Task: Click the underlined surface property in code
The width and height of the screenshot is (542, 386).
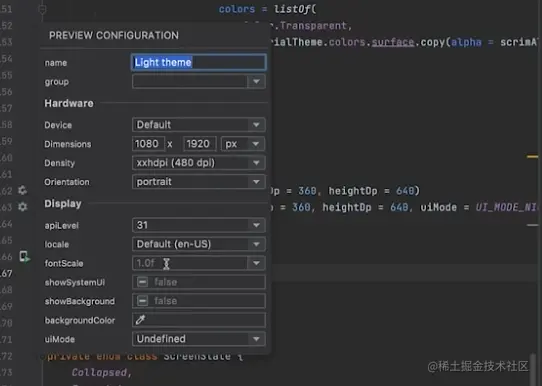Action: [x=393, y=42]
